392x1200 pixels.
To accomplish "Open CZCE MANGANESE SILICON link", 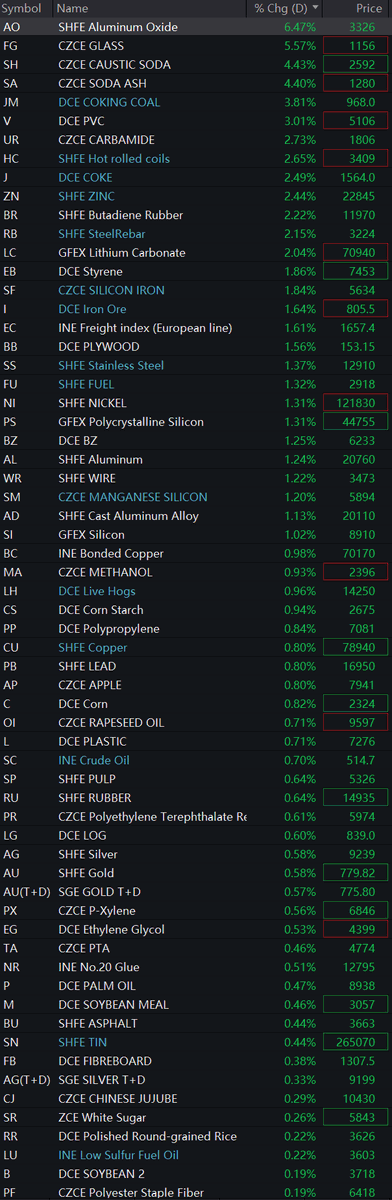I will 133,496.
